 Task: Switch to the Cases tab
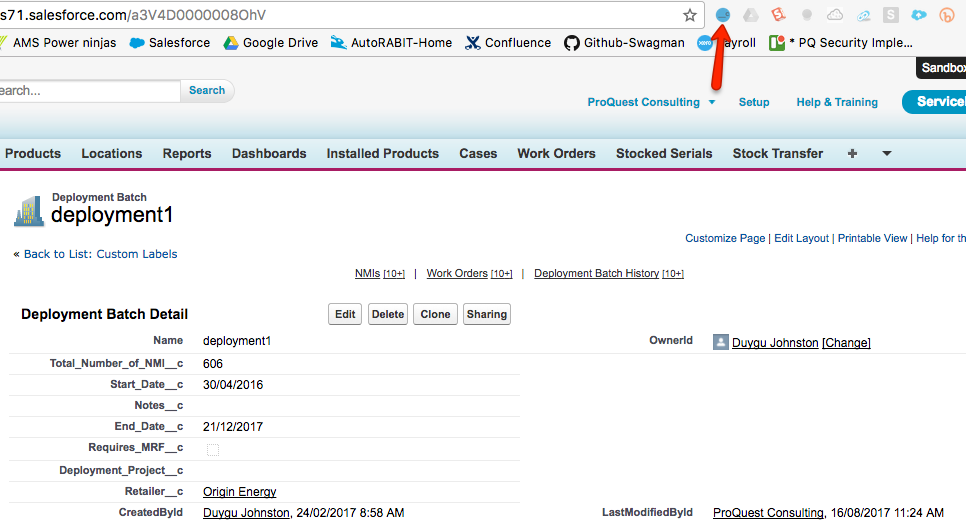[478, 153]
